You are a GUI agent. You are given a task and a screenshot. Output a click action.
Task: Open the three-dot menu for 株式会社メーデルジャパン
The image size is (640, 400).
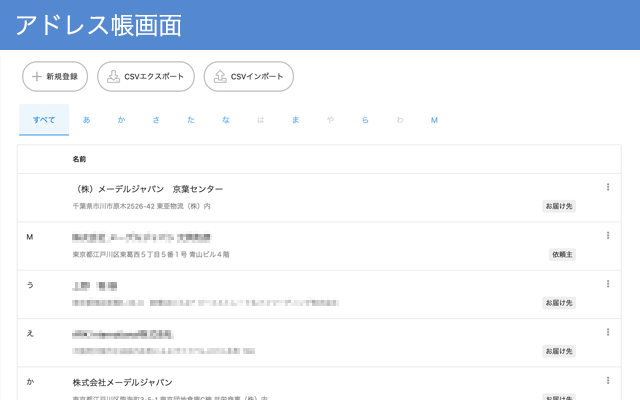point(607,381)
